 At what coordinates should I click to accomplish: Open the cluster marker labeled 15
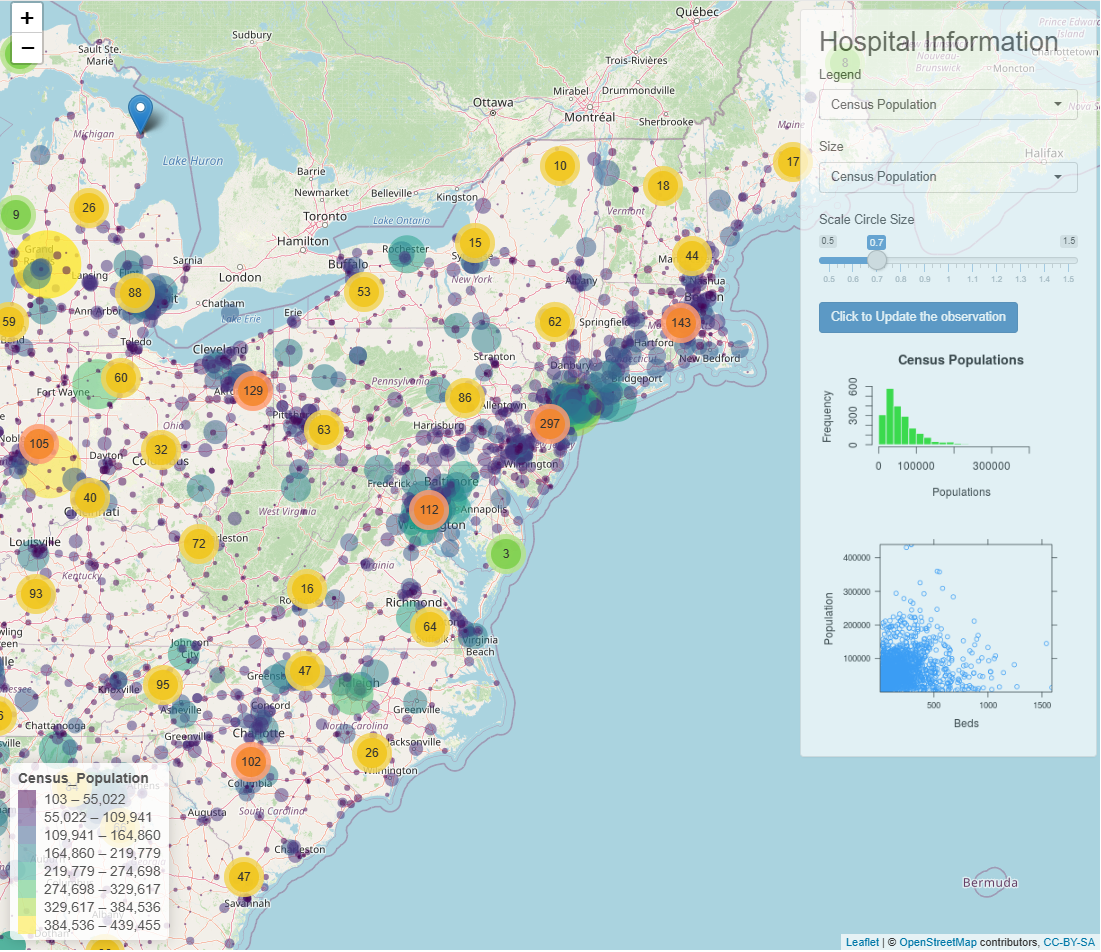pos(475,242)
